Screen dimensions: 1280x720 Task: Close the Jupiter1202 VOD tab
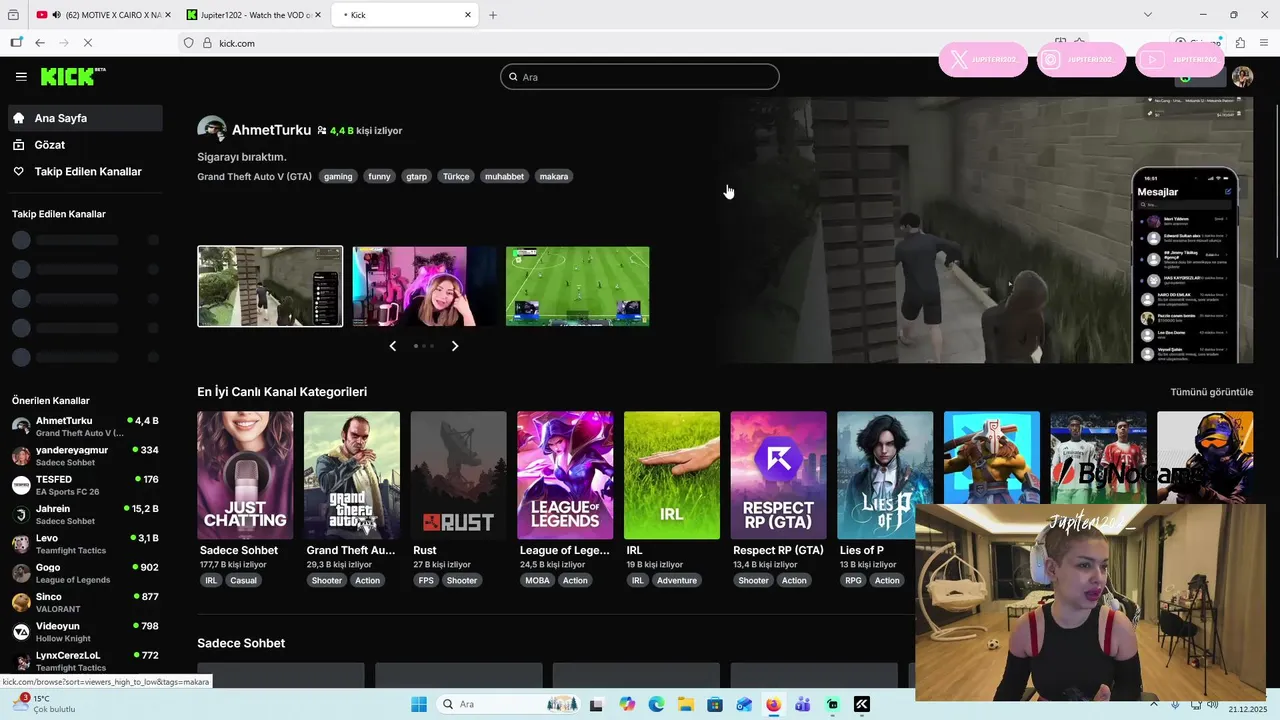318,15
